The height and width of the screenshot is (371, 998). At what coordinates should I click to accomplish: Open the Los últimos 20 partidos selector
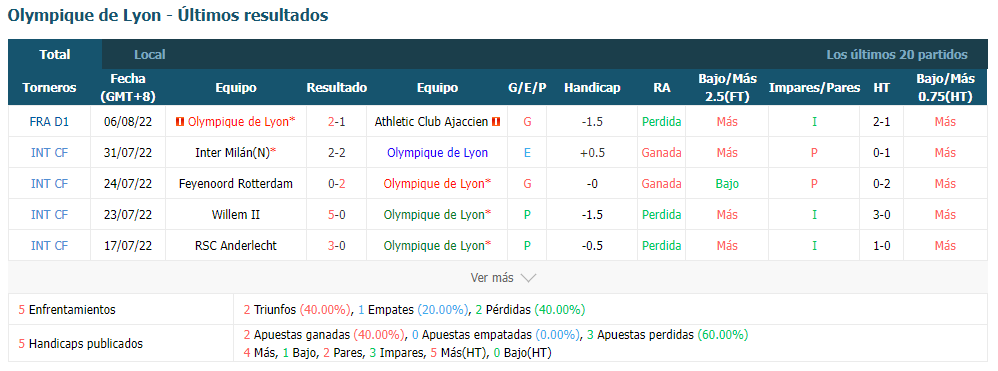click(x=897, y=55)
